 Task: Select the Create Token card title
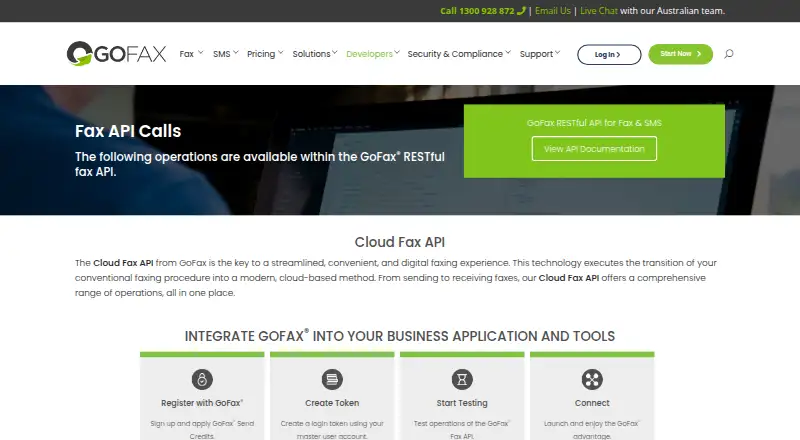point(332,403)
